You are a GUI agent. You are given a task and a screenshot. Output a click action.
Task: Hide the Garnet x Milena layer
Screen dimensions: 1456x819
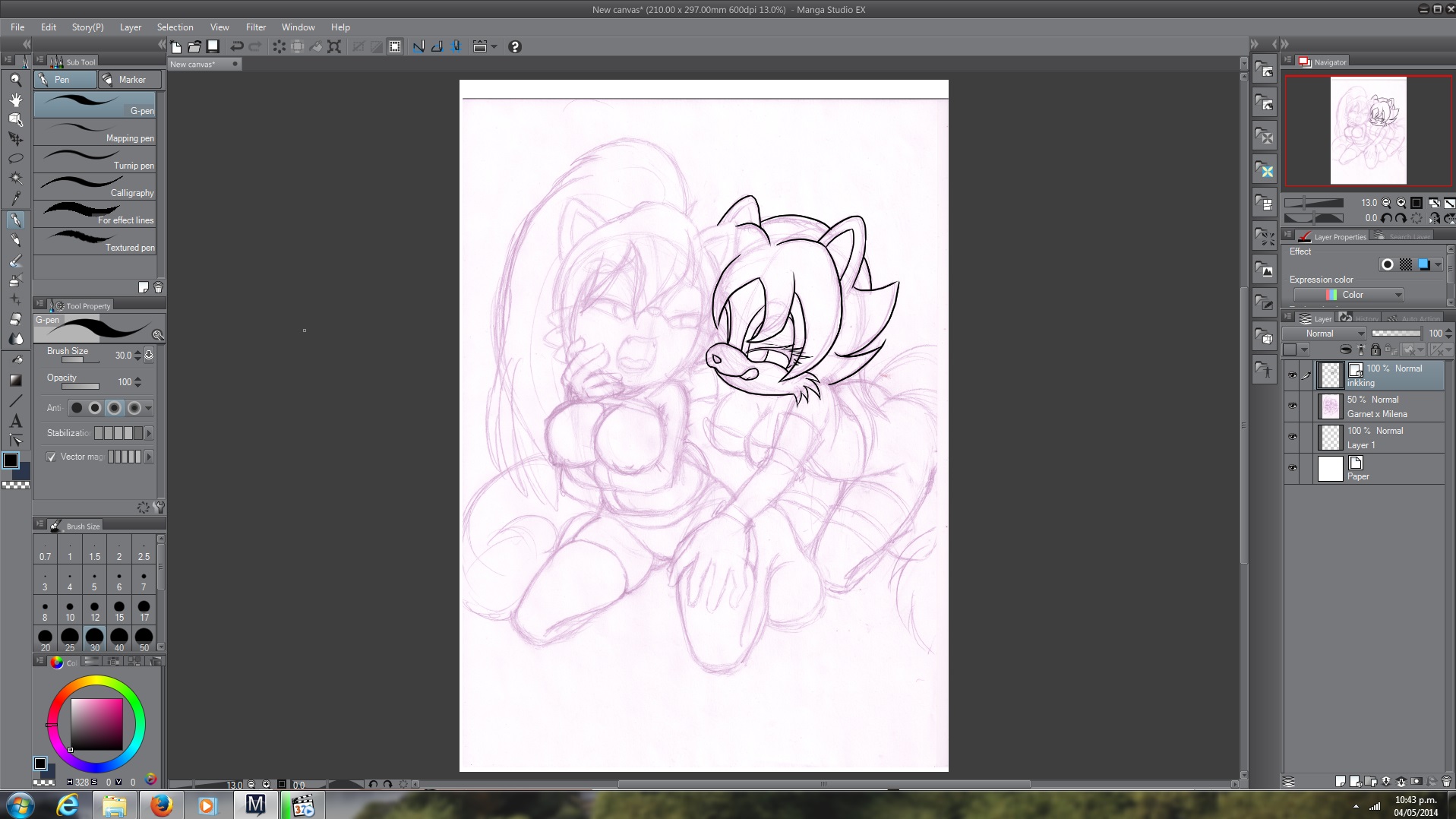(x=1292, y=406)
